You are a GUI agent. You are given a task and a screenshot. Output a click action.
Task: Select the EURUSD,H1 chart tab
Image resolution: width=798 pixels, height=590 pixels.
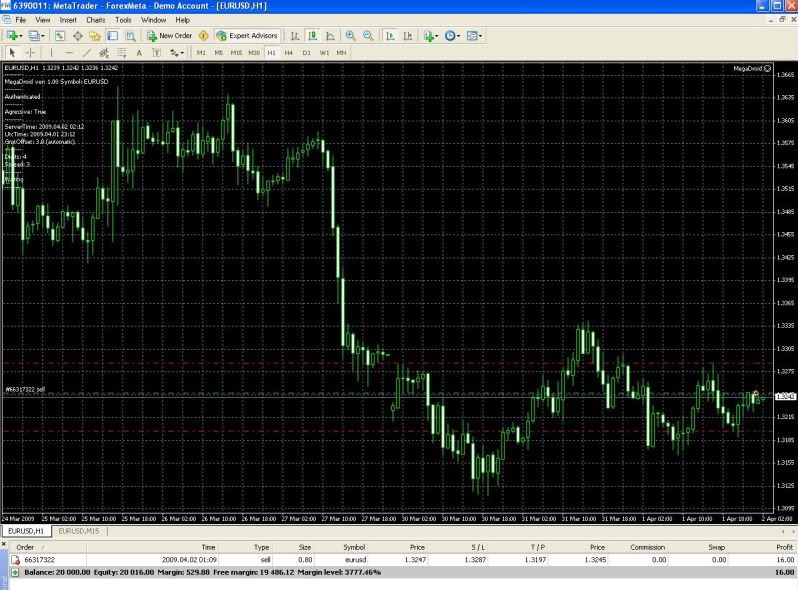(26, 531)
